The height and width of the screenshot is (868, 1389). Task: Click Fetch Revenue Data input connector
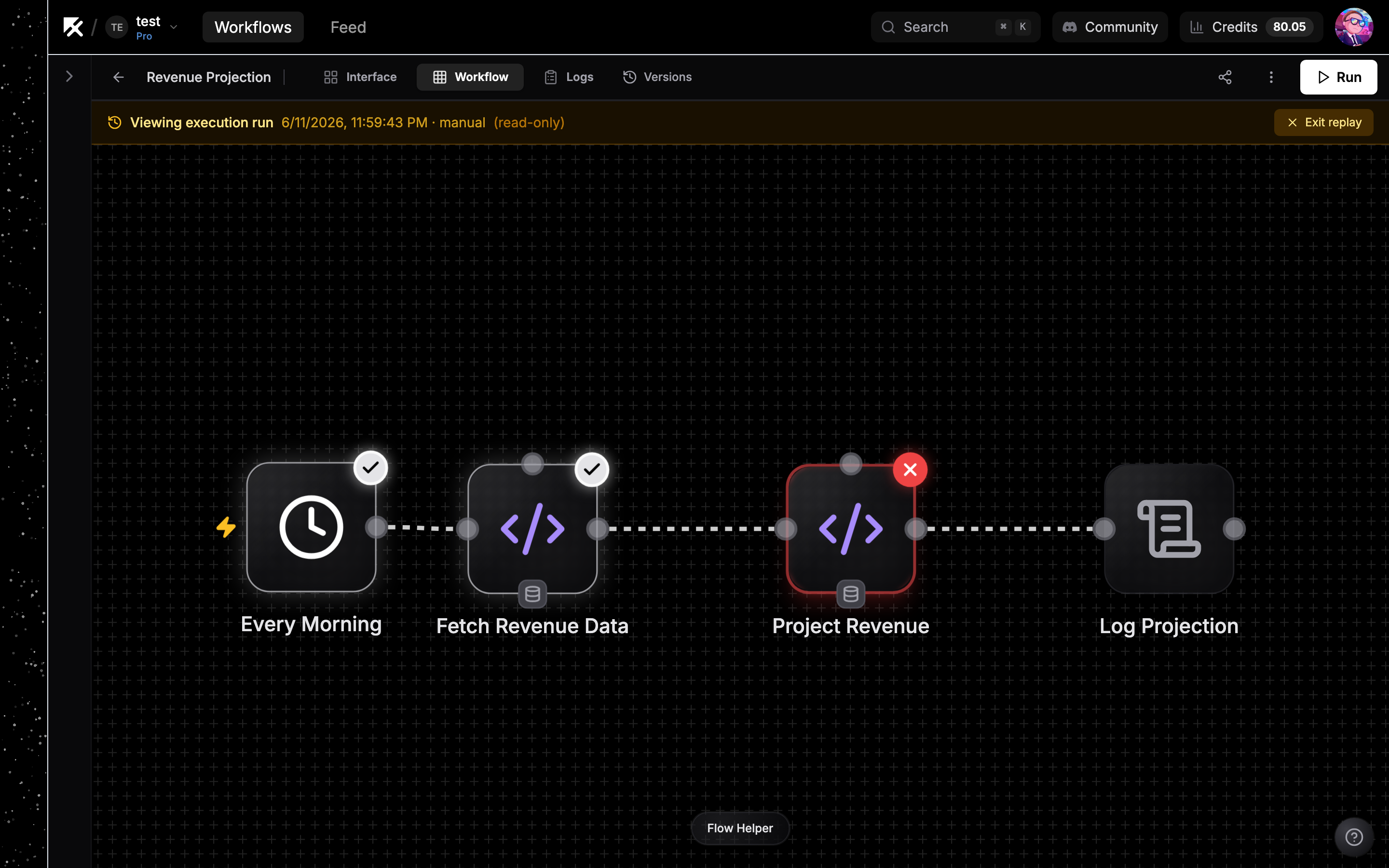(x=467, y=529)
